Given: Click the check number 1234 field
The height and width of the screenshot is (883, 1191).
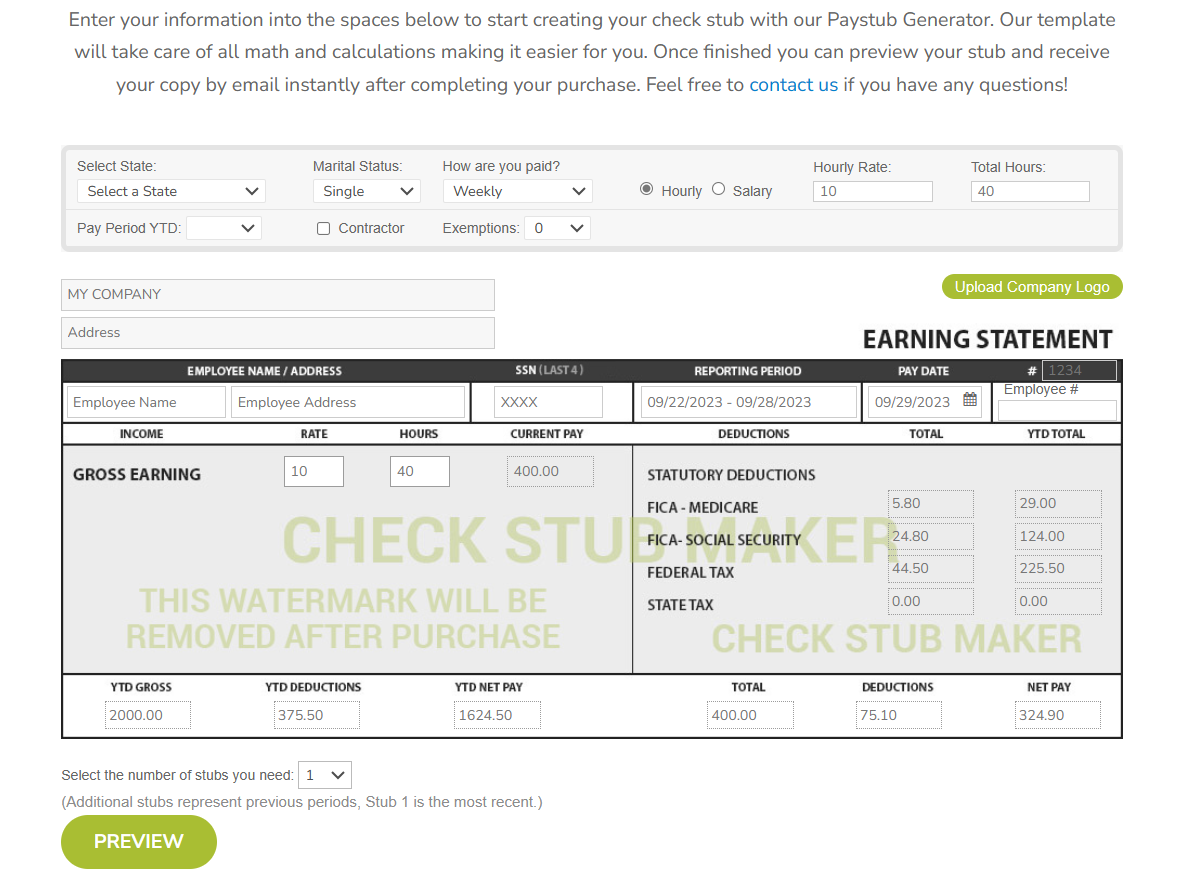Looking at the screenshot, I should [x=1078, y=370].
